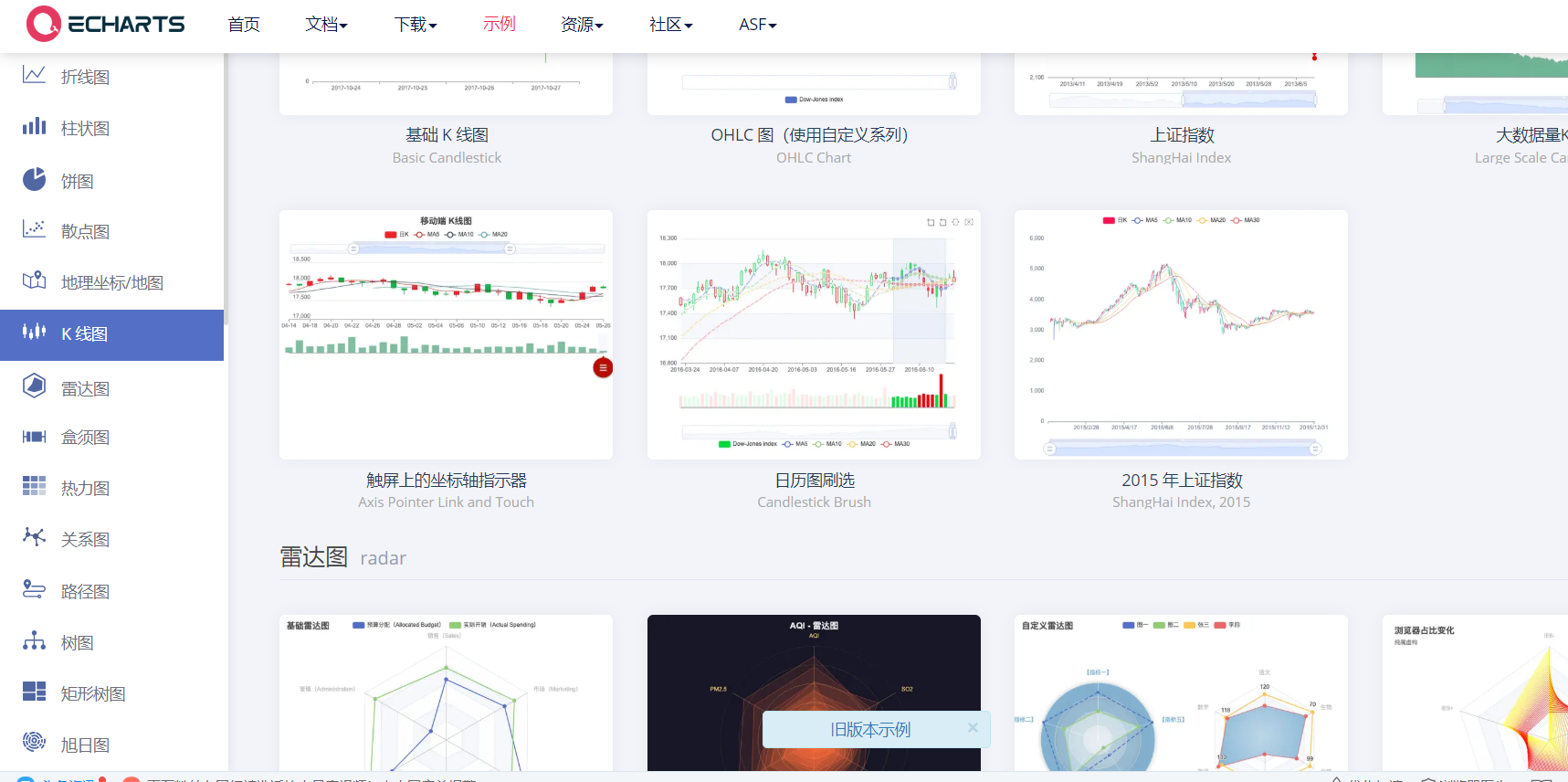Viewport: 1568px width, 782px height.
Task: Click the OHLC Chart subtitle text
Action: pos(814,158)
